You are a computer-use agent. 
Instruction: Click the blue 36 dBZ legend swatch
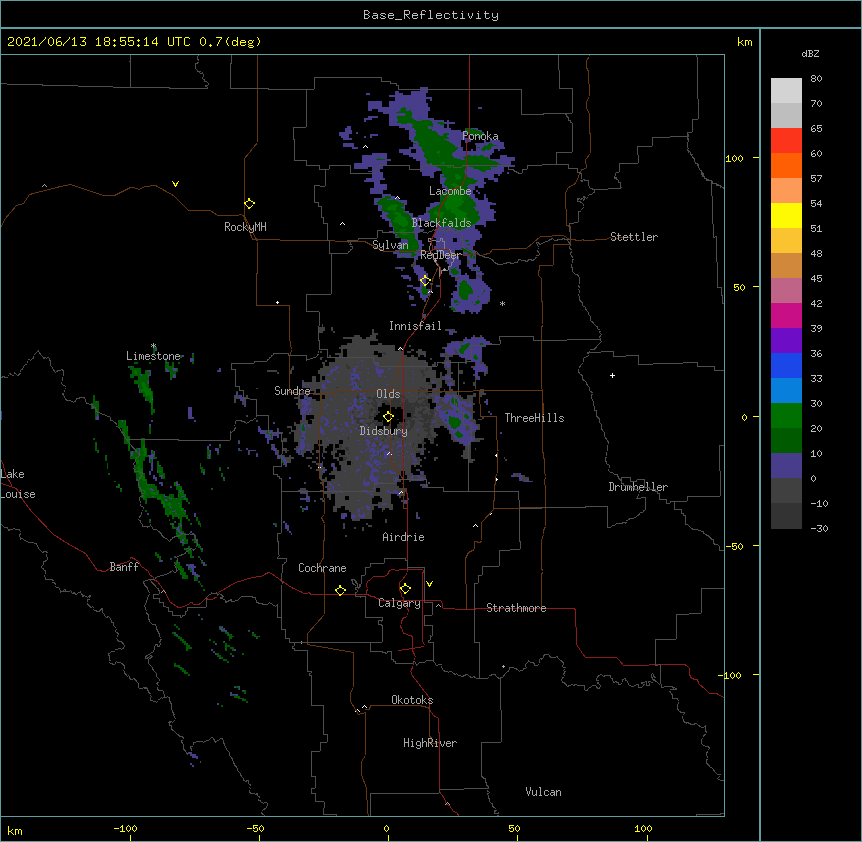coord(786,365)
